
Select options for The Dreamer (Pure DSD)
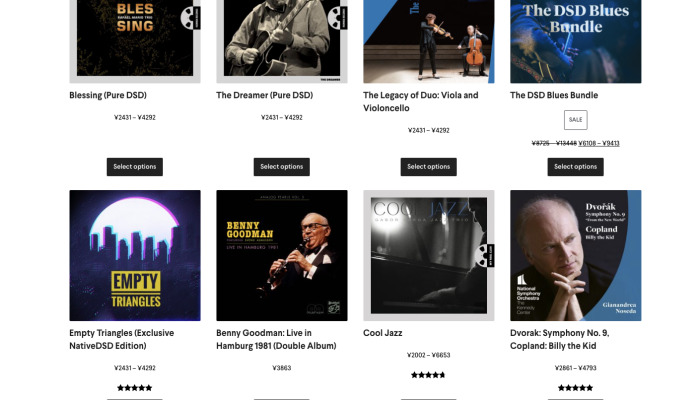[282, 167]
